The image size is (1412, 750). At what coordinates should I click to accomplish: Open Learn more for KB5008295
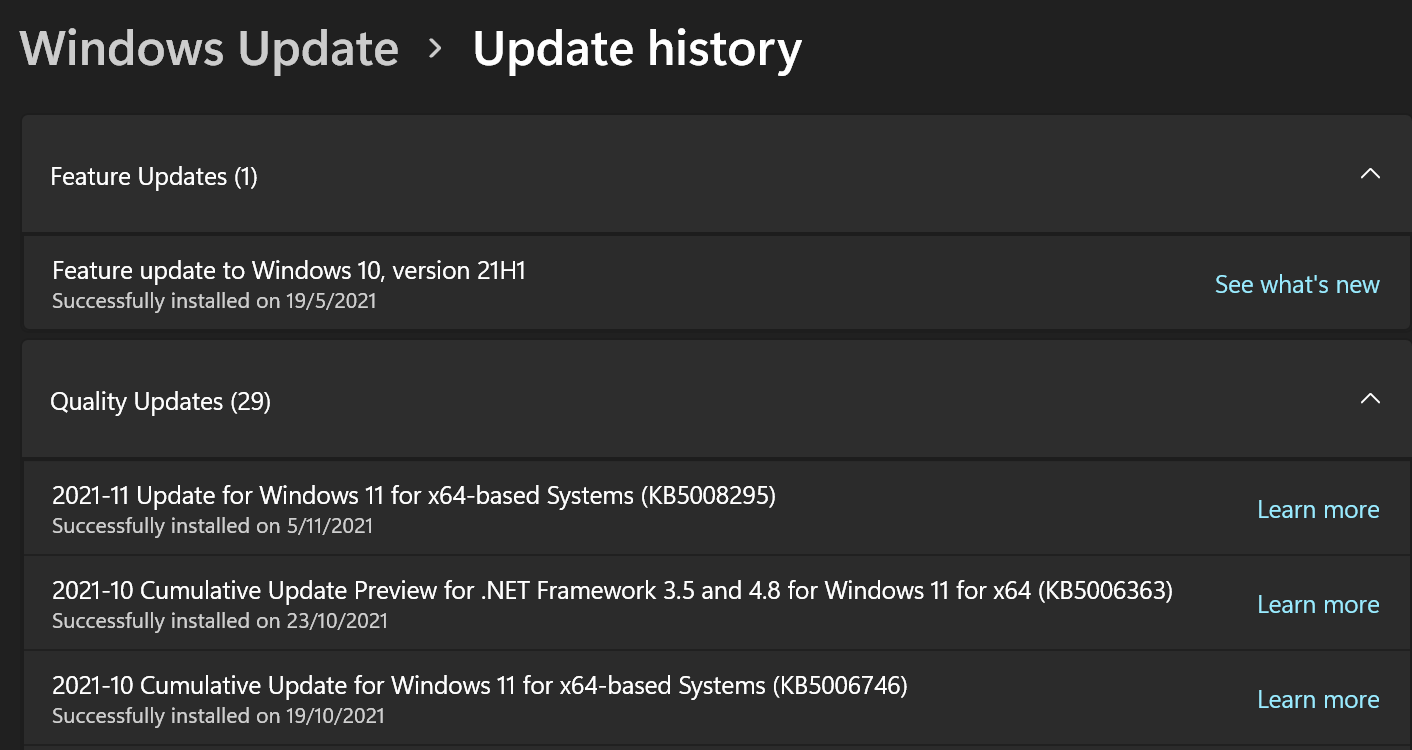tap(1318, 510)
